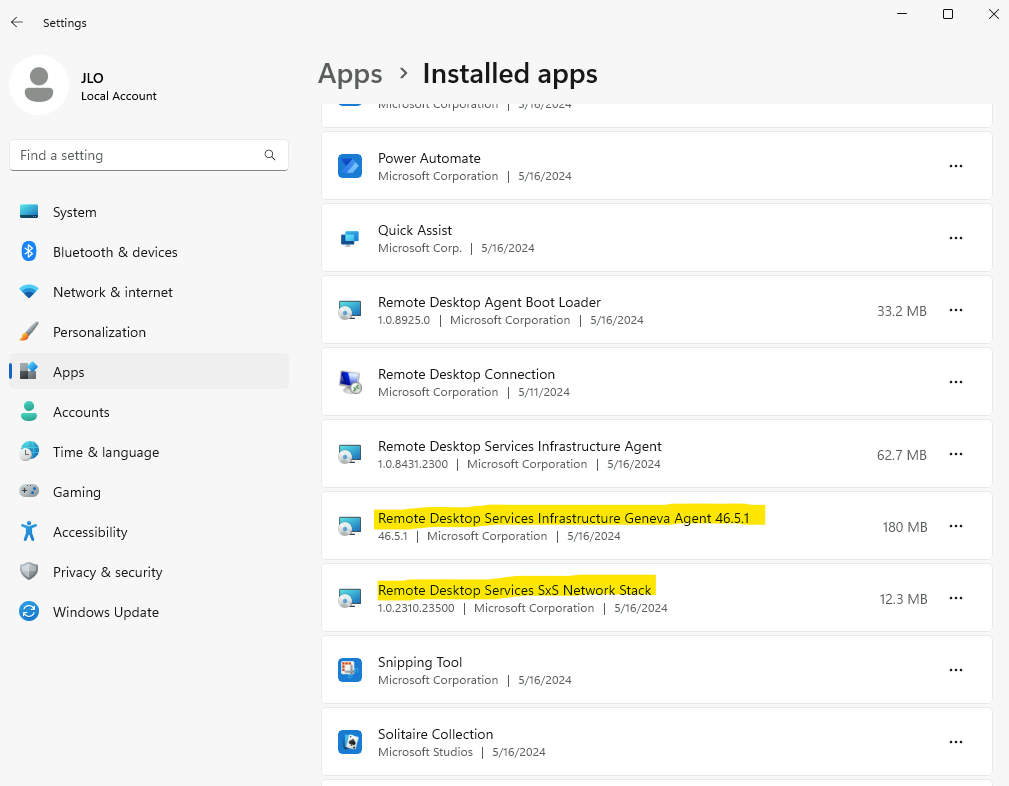
Task: Click the search magnifier icon
Action: pyautogui.click(x=270, y=155)
